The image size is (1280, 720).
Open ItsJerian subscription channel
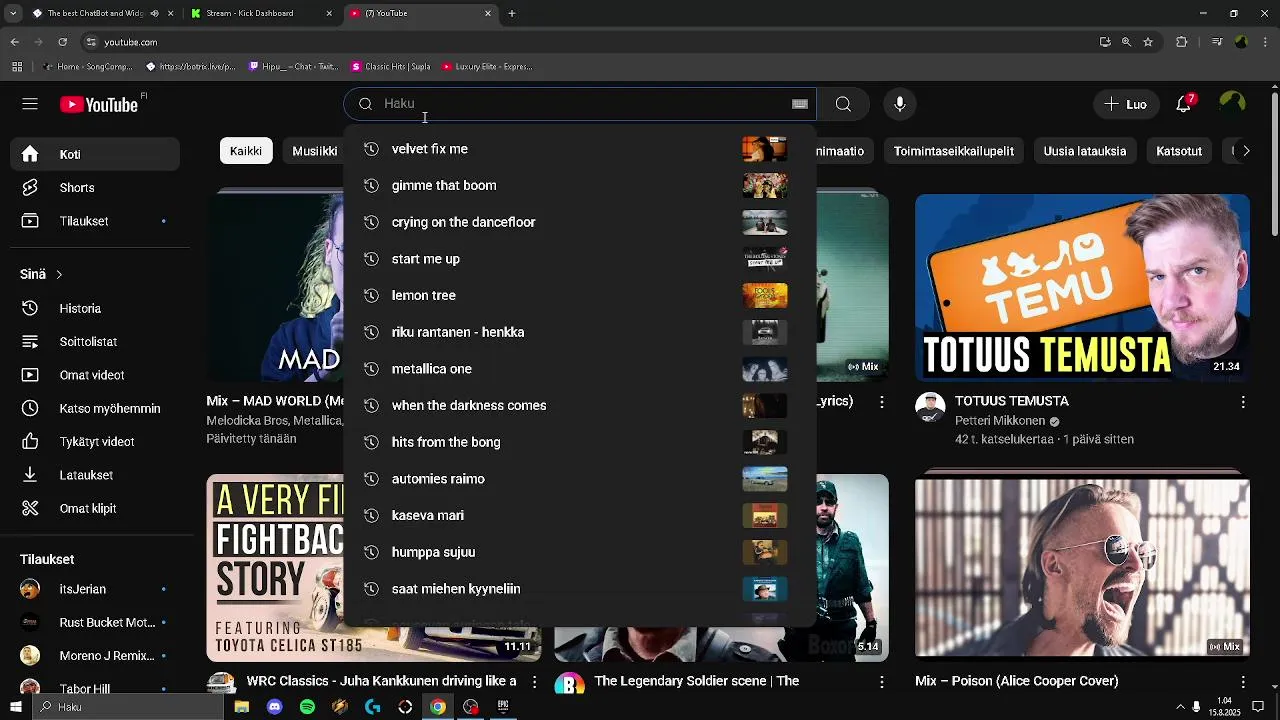coord(96,590)
